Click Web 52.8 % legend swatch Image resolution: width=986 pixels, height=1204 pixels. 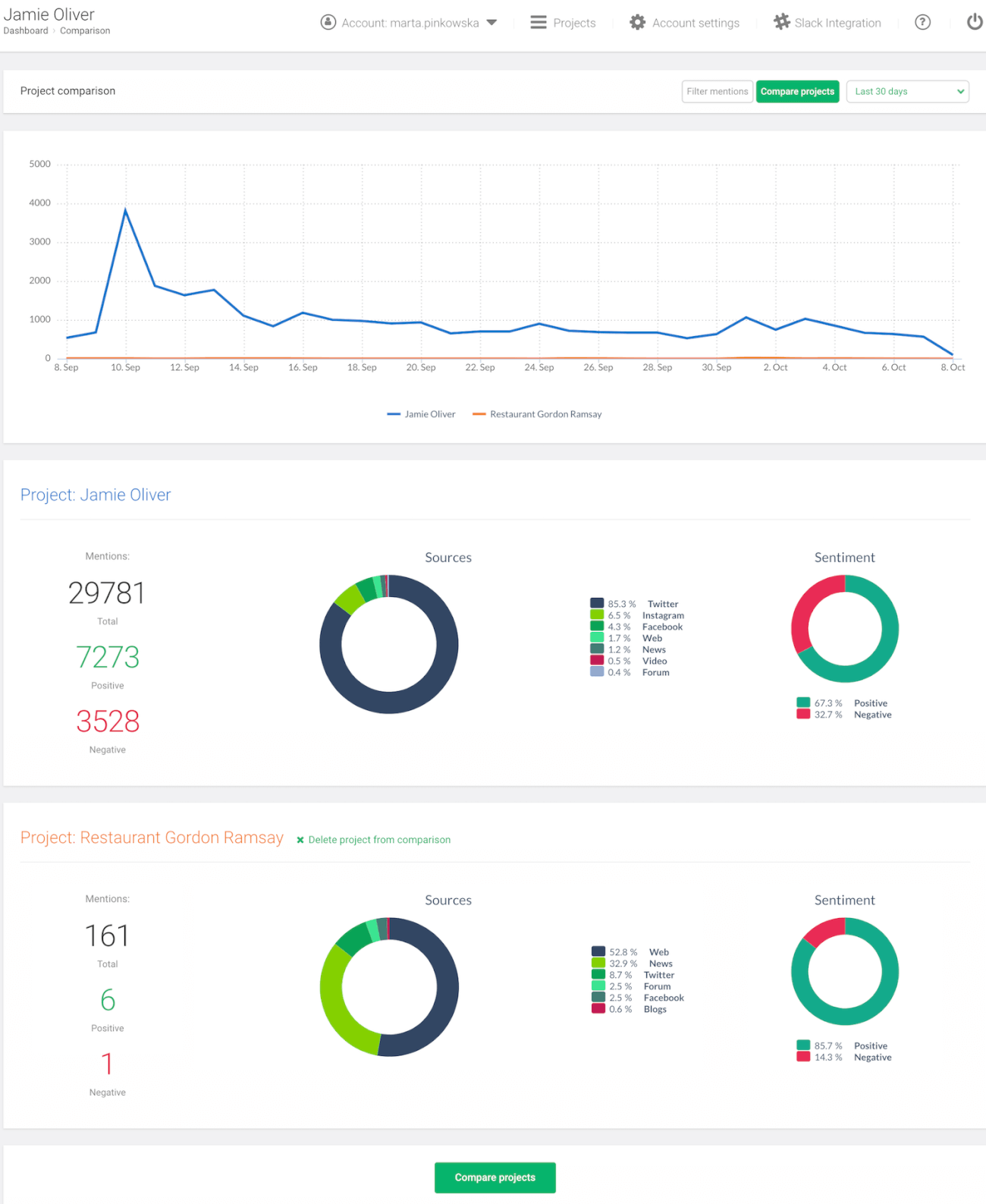pyautogui.click(x=598, y=951)
